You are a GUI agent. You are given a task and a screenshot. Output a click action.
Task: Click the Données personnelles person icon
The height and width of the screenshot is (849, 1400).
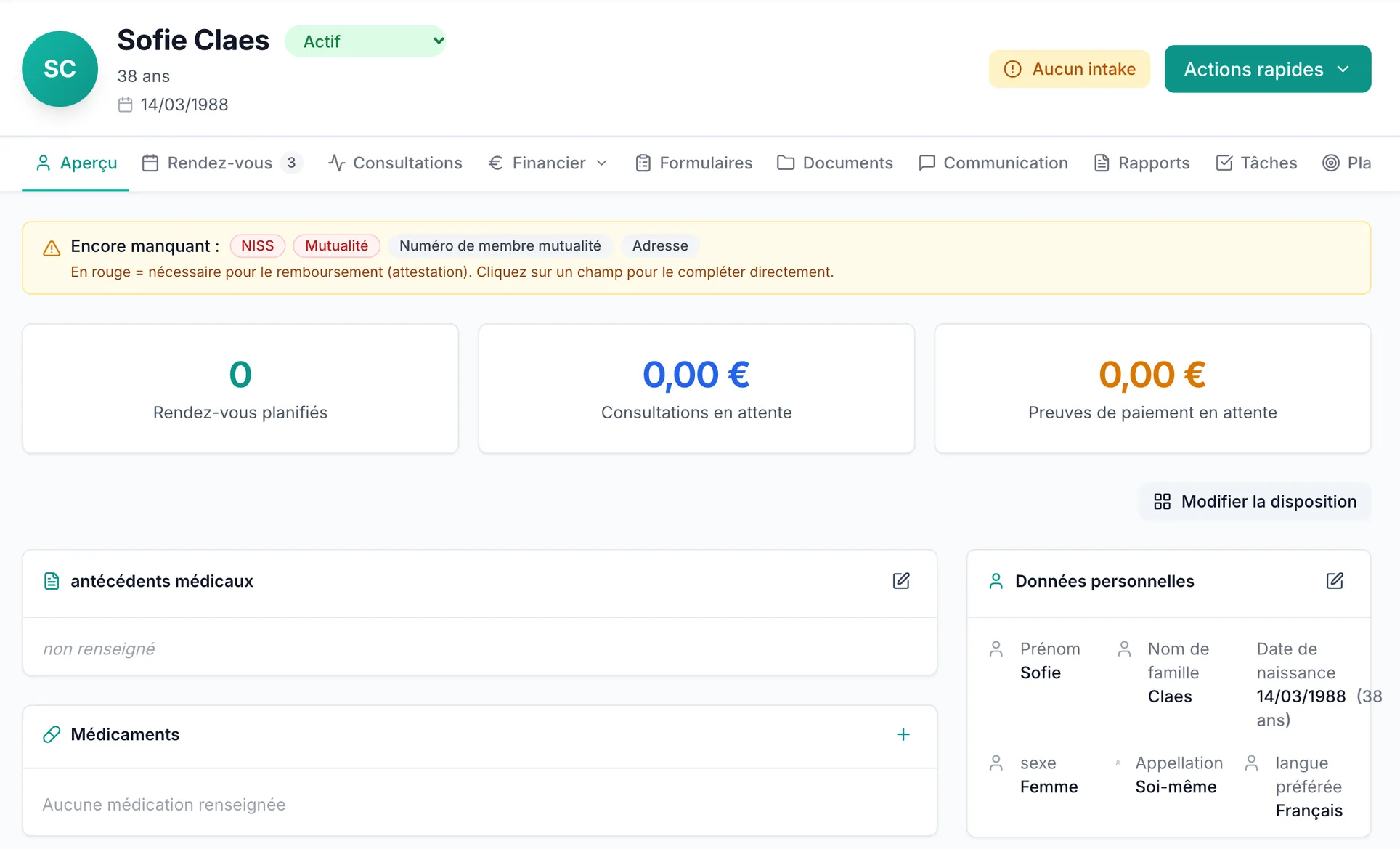(996, 581)
